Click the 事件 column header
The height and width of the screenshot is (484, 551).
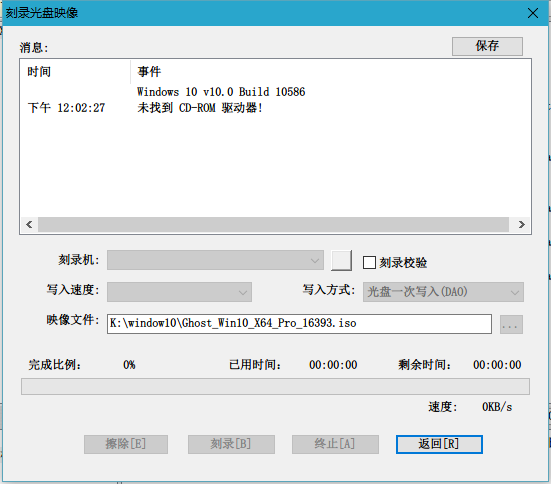149,72
